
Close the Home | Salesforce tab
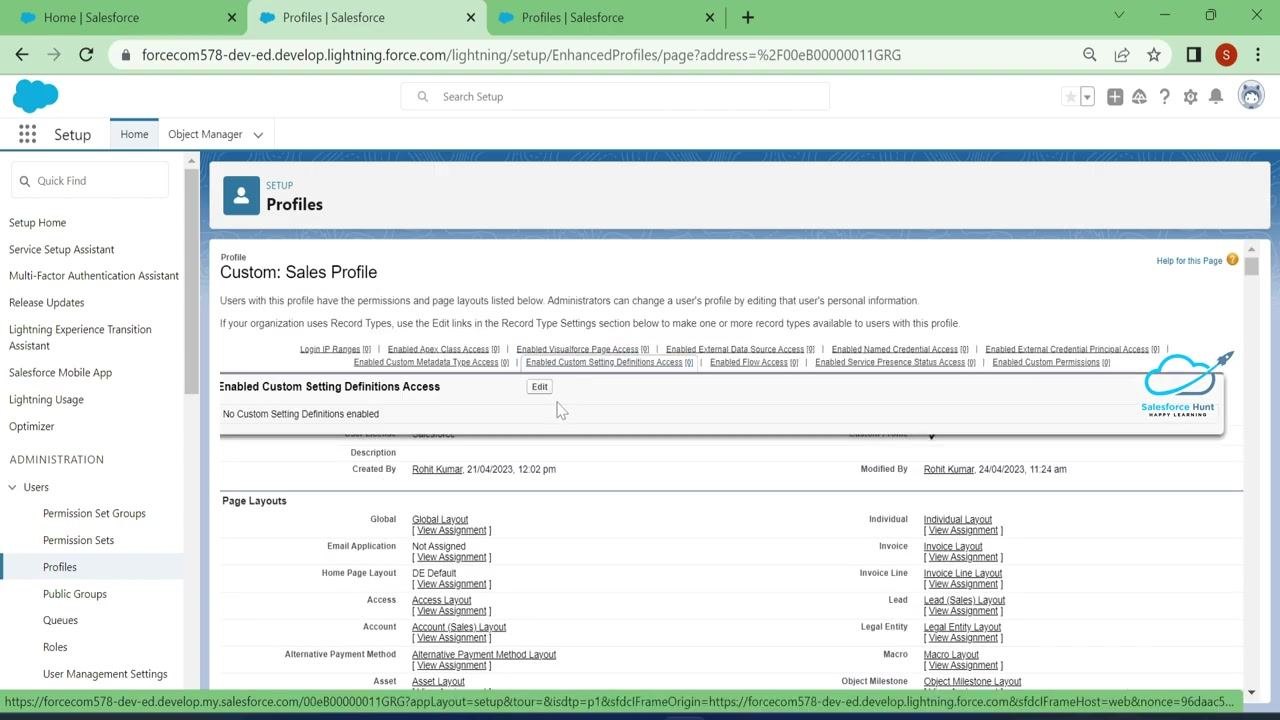(x=232, y=17)
